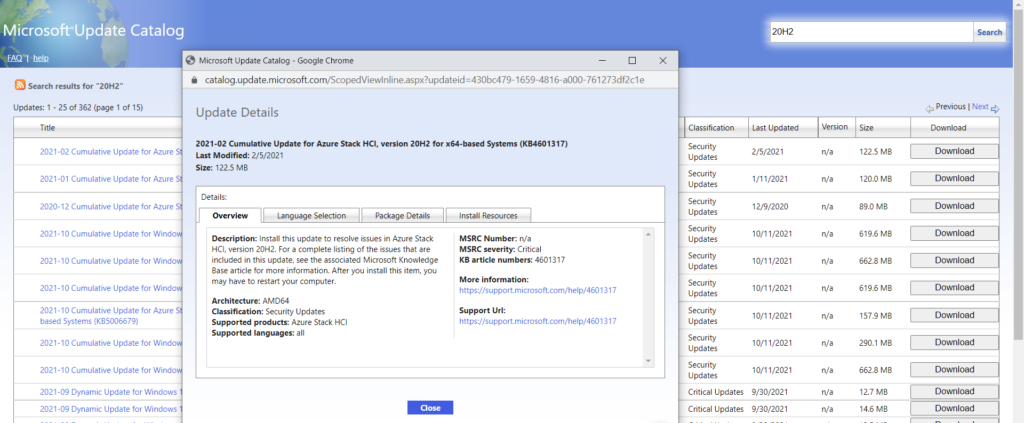The height and width of the screenshot is (423, 1024).
Task: Open the KB5006679 based Systems update link
Action: pyautogui.click(x=111, y=315)
